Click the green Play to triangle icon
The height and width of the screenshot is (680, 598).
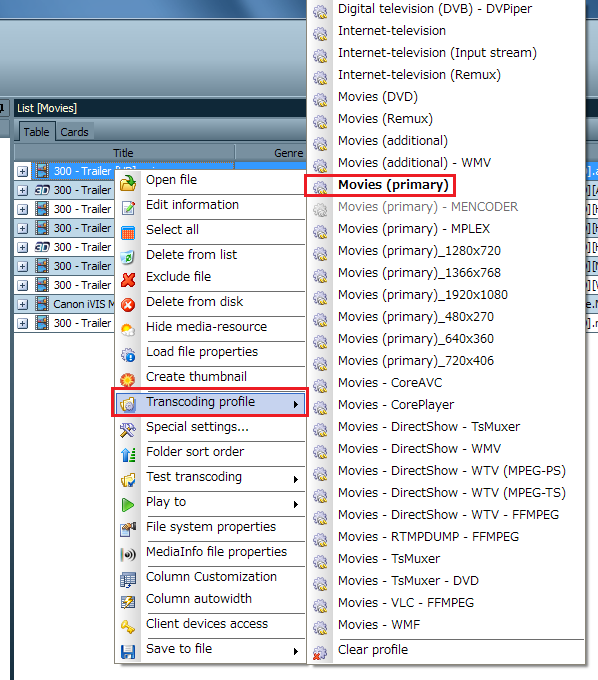pos(128,505)
